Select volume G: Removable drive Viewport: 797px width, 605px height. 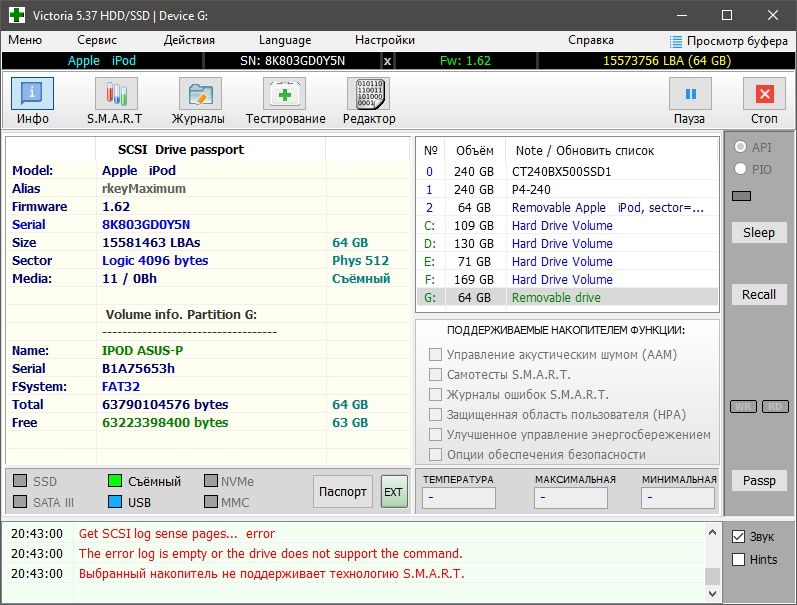[x=567, y=297]
